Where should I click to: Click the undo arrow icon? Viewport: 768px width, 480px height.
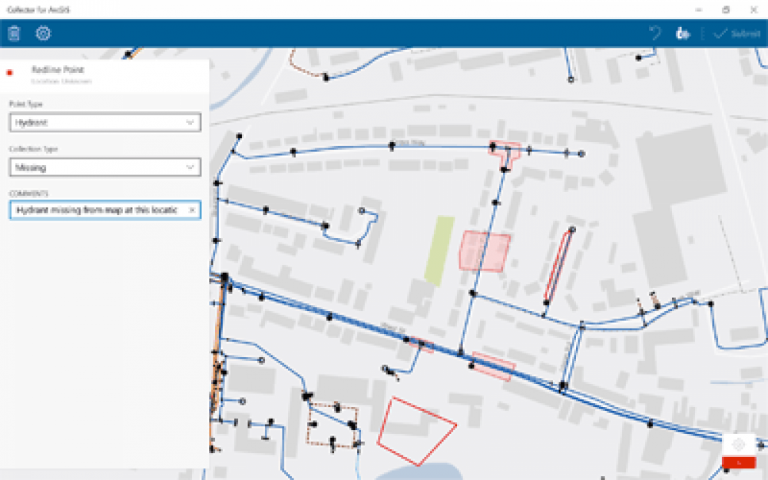655,33
